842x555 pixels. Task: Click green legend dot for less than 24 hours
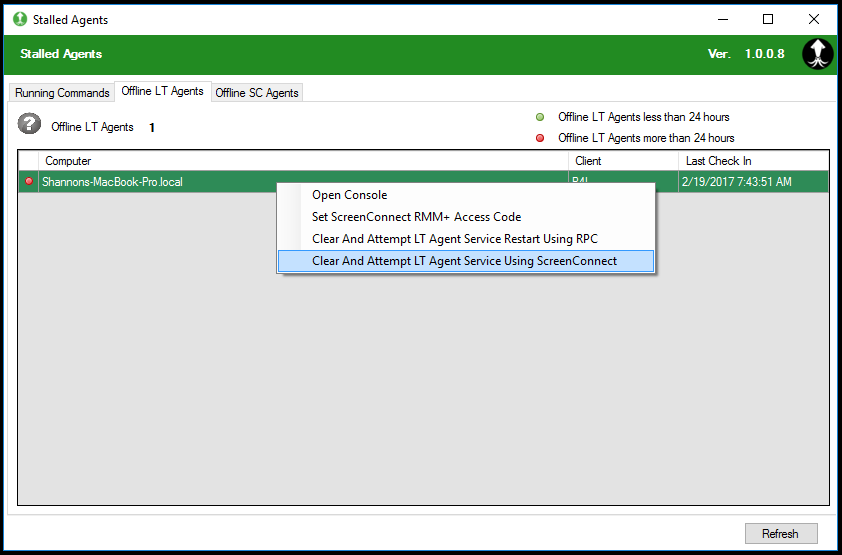540,117
